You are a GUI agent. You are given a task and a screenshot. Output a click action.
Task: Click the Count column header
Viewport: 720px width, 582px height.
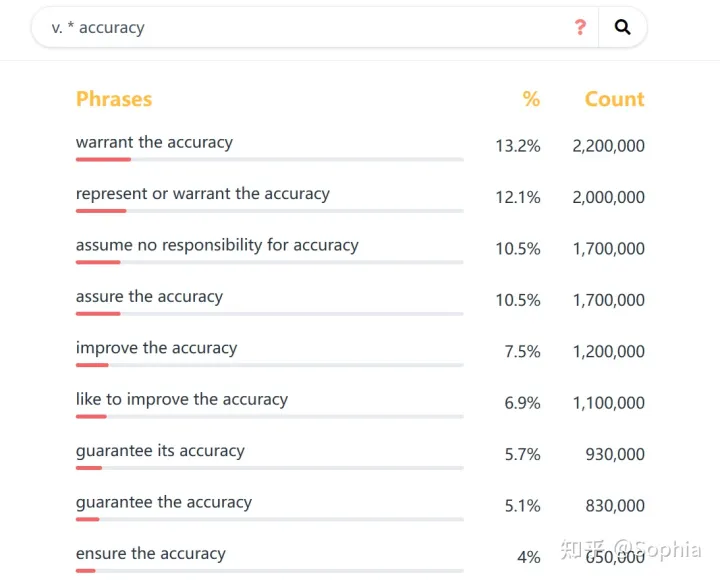pos(614,99)
